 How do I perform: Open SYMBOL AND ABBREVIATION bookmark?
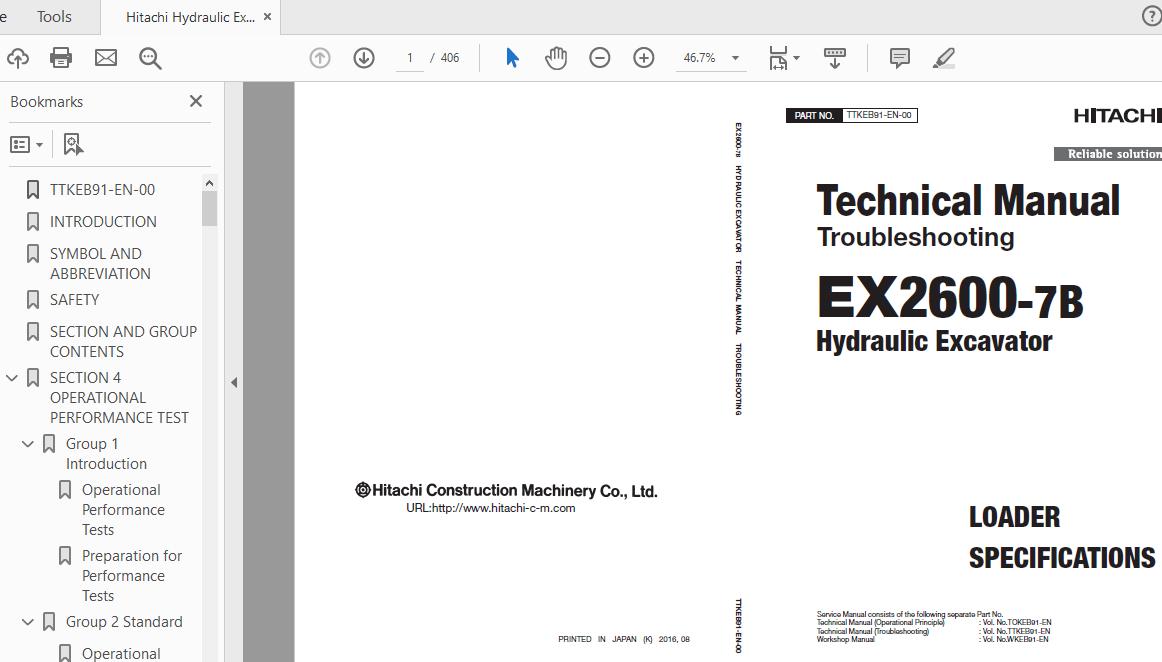pos(100,263)
